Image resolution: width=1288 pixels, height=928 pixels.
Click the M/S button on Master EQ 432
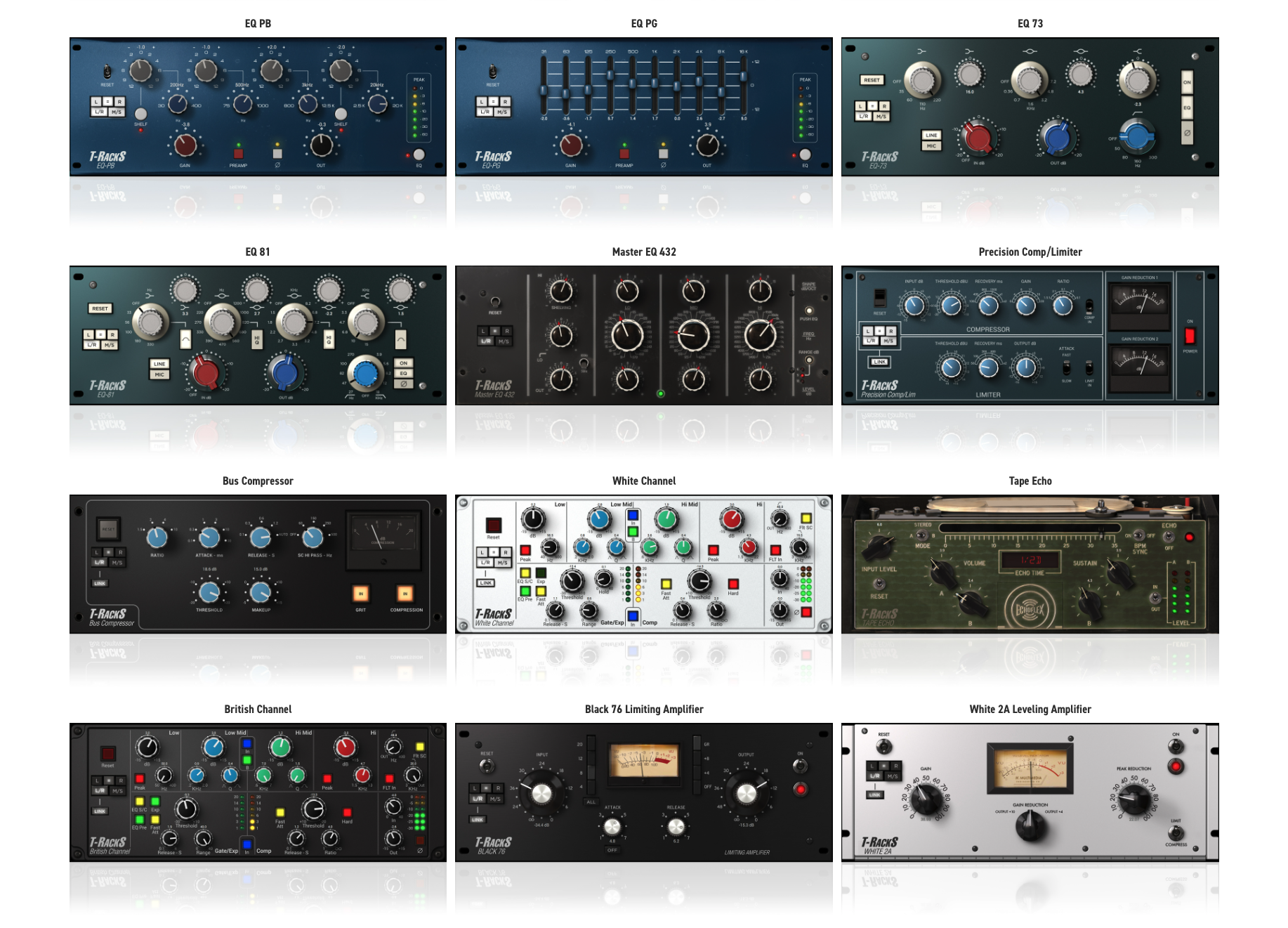click(504, 341)
